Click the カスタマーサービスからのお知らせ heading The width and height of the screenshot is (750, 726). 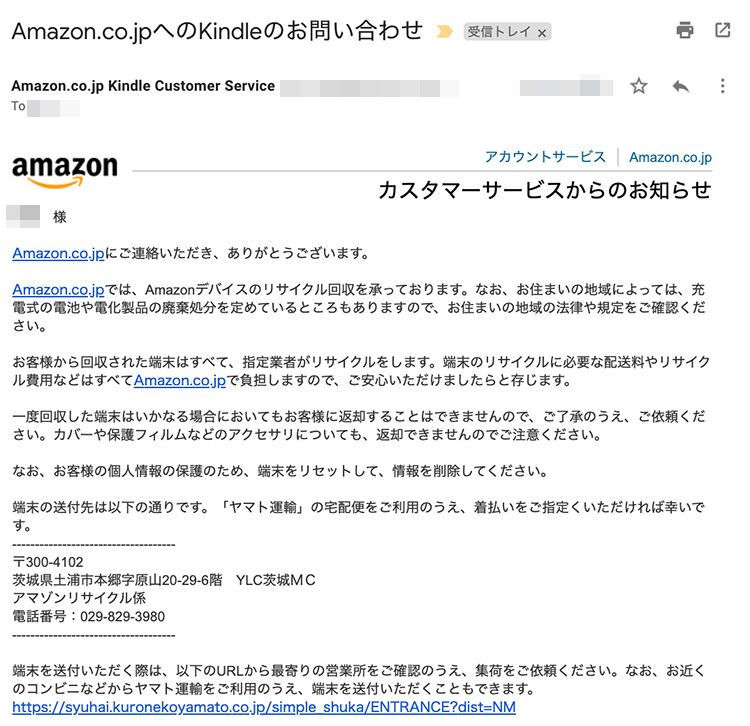coord(545,190)
